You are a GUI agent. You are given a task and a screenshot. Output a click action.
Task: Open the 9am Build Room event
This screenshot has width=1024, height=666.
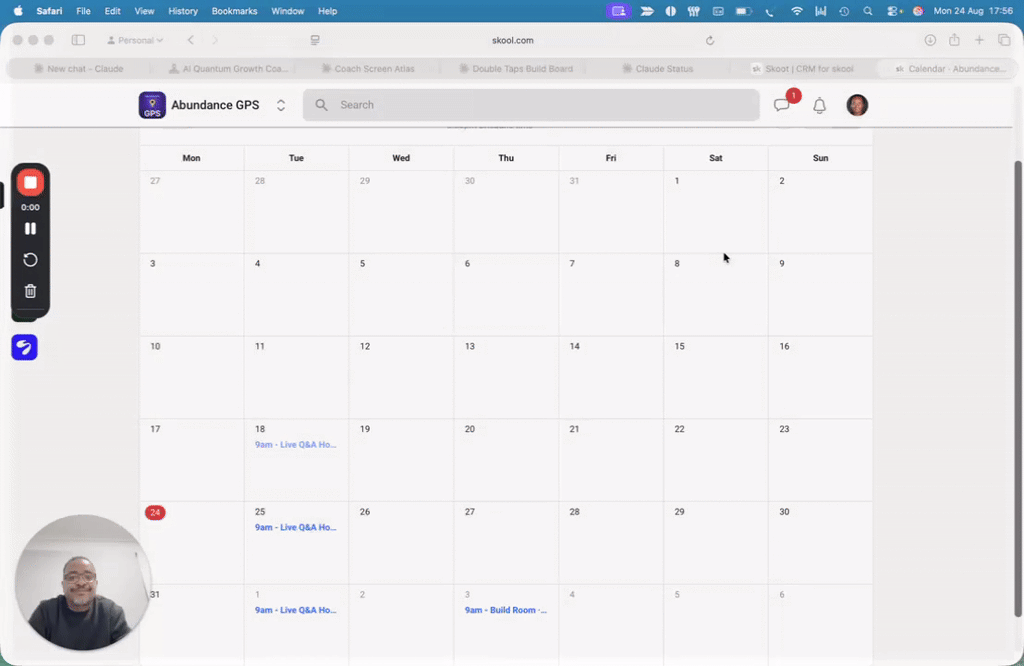coord(505,610)
